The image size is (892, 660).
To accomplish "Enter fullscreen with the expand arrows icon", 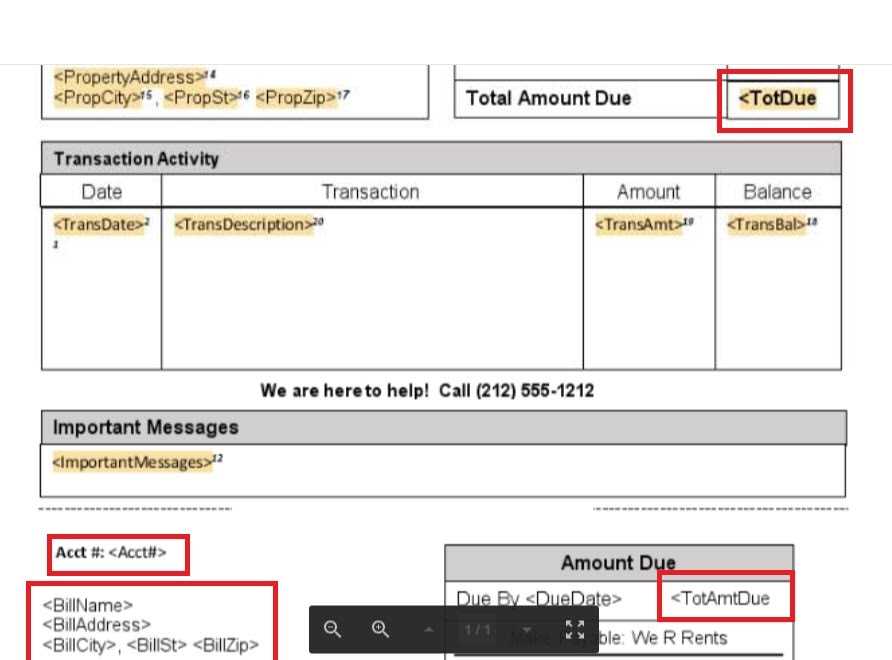I will click(575, 630).
